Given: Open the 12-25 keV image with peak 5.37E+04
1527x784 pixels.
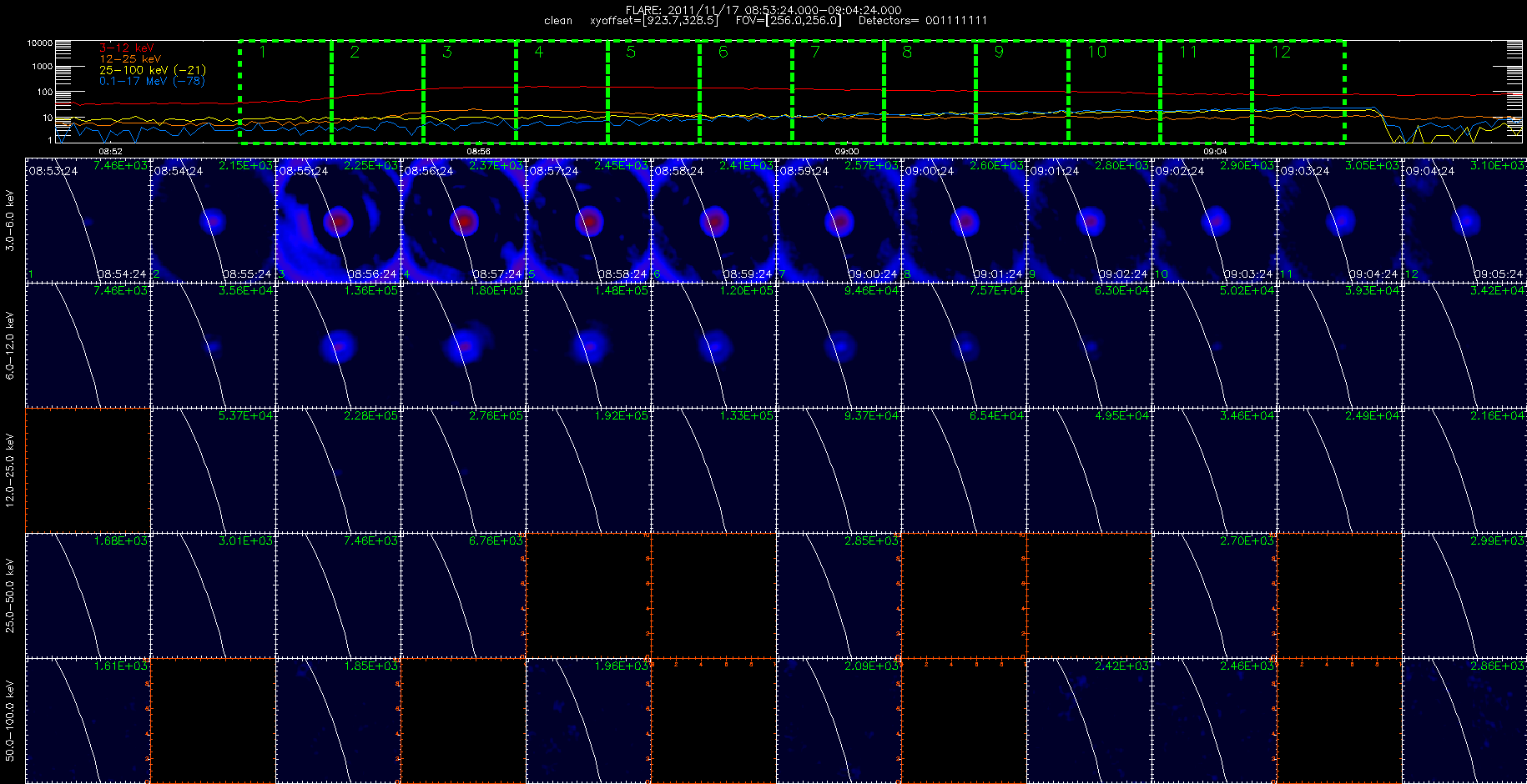Looking at the screenshot, I should tap(213, 470).
